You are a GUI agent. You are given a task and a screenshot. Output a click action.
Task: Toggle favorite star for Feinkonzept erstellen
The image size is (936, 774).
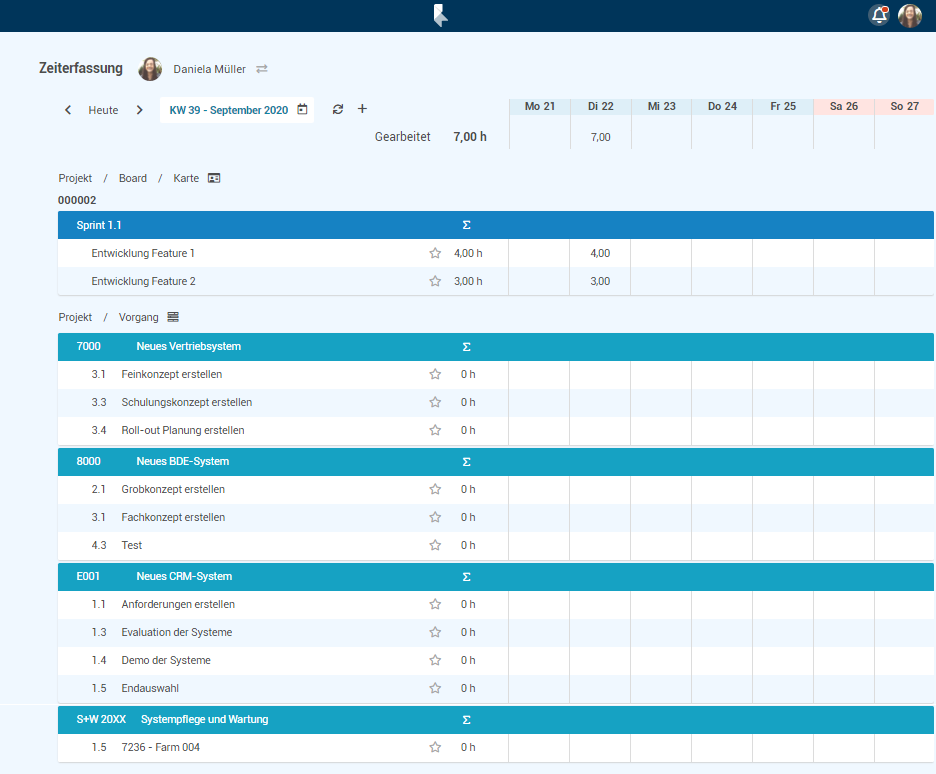pos(435,374)
